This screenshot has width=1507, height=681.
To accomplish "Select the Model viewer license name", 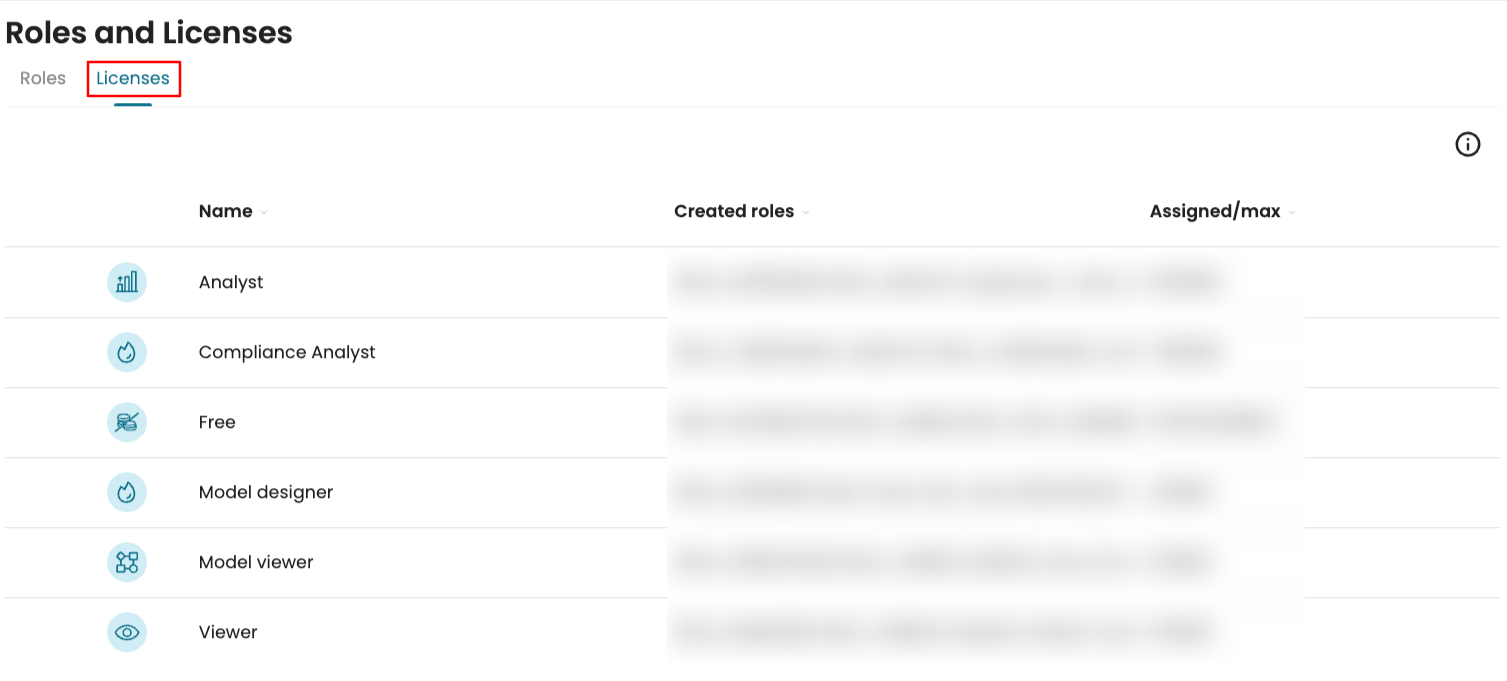I will tap(256, 562).
